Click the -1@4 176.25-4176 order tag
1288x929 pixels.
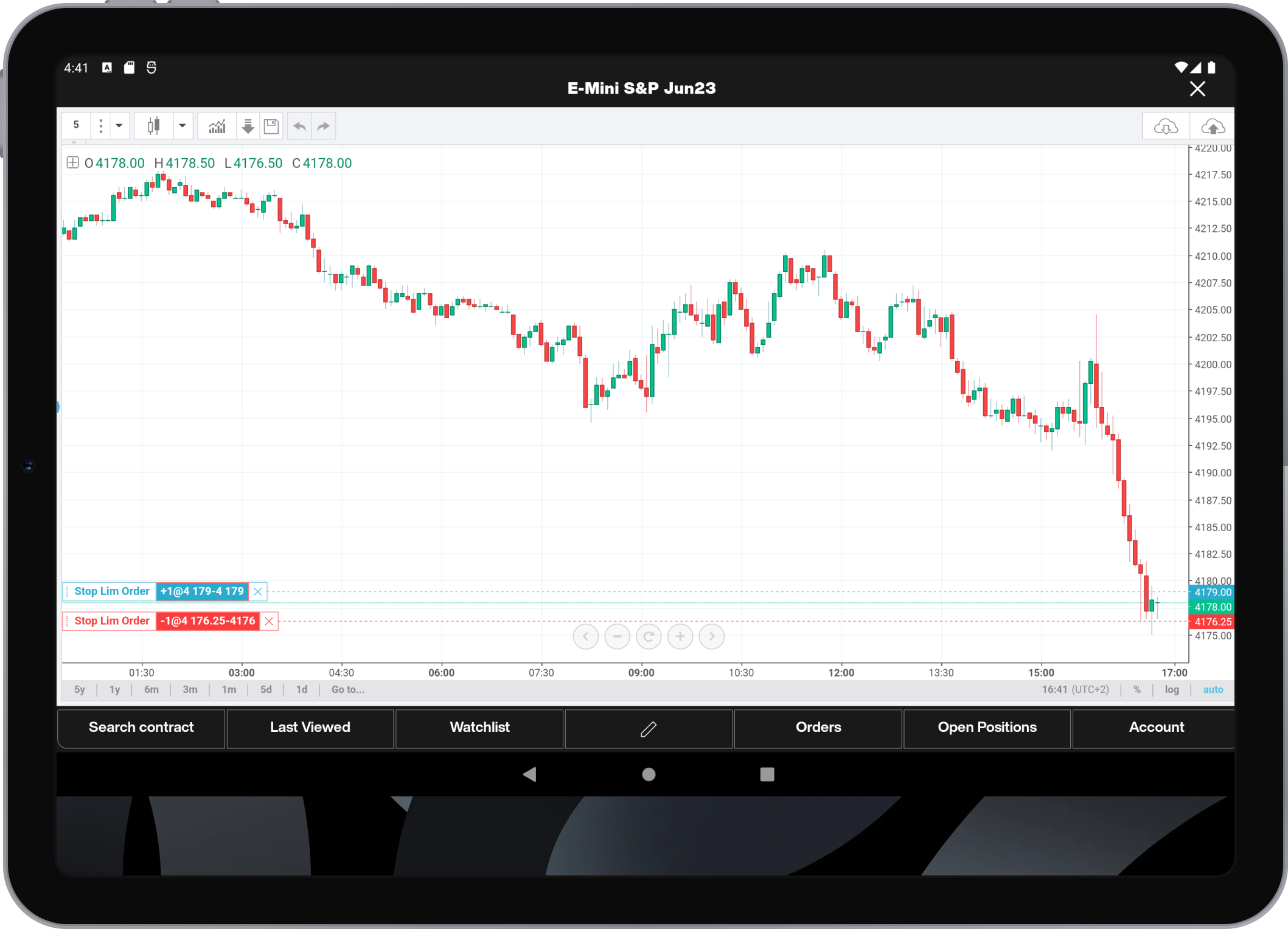(207, 621)
